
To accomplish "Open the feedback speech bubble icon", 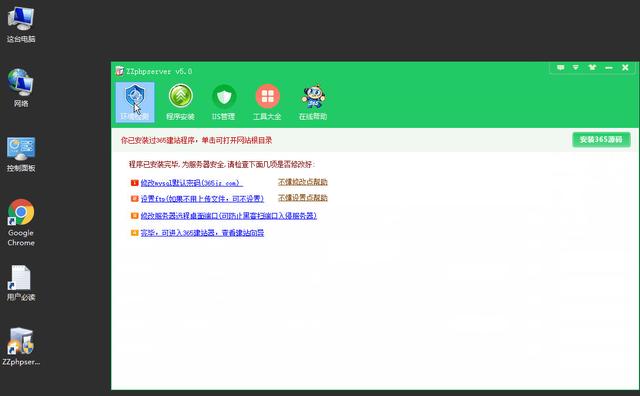I will [x=560, y=67].
